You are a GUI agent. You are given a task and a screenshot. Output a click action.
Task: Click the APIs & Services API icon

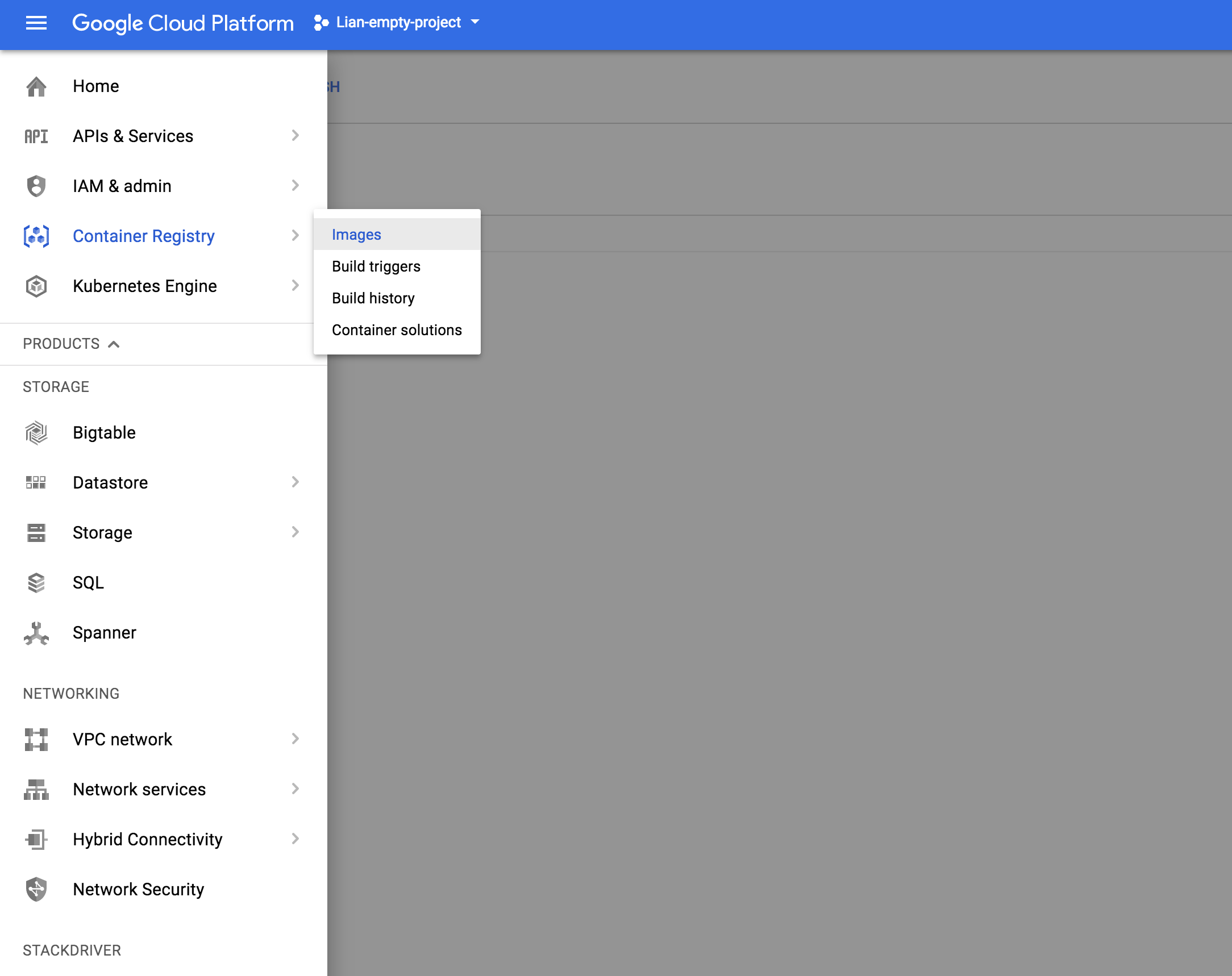point(36,136)
